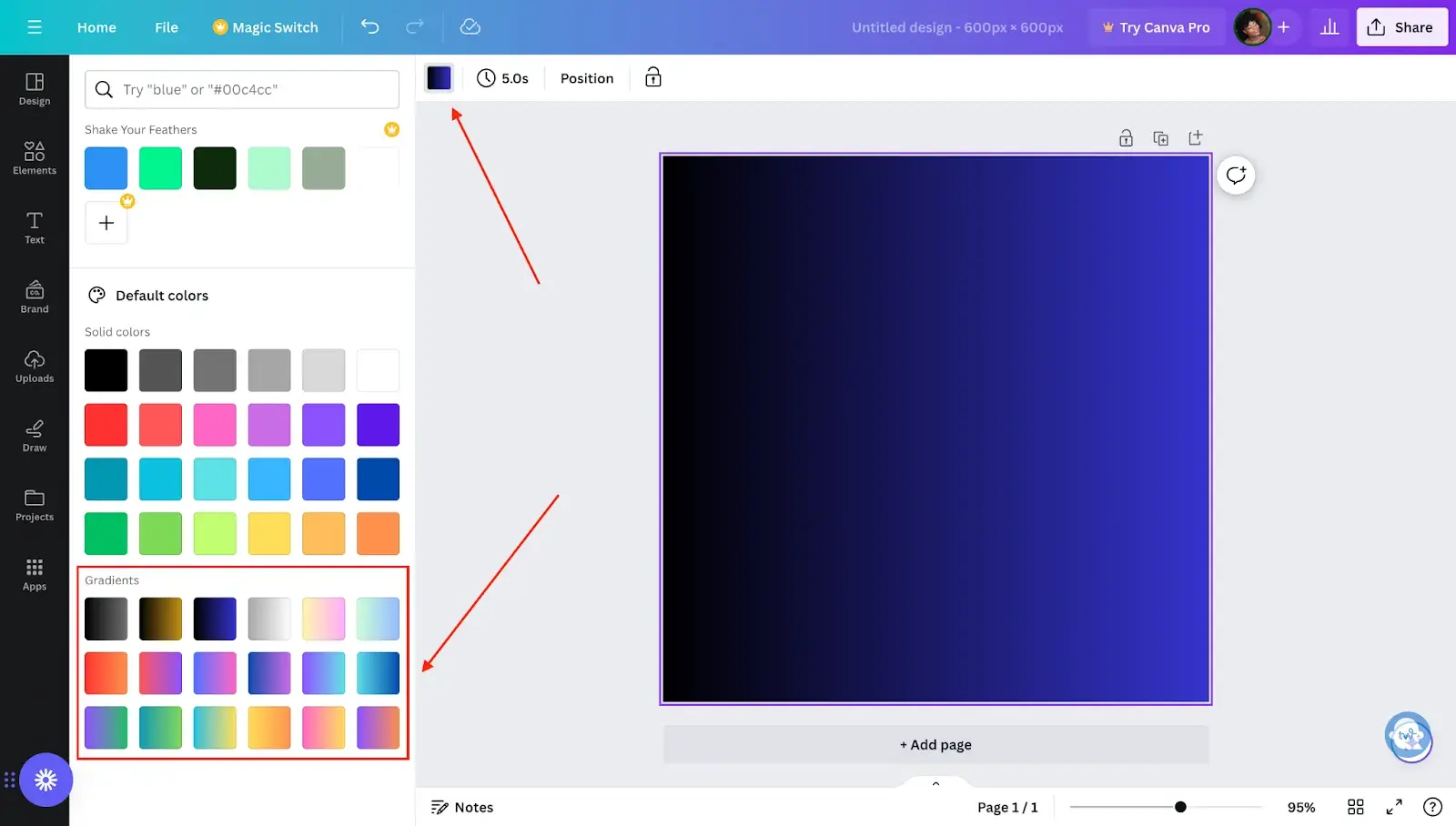Select the Draw tool in sidebar
Image resolution: width=1456 pixels, height=826 pixels.
tap(35, 435)
